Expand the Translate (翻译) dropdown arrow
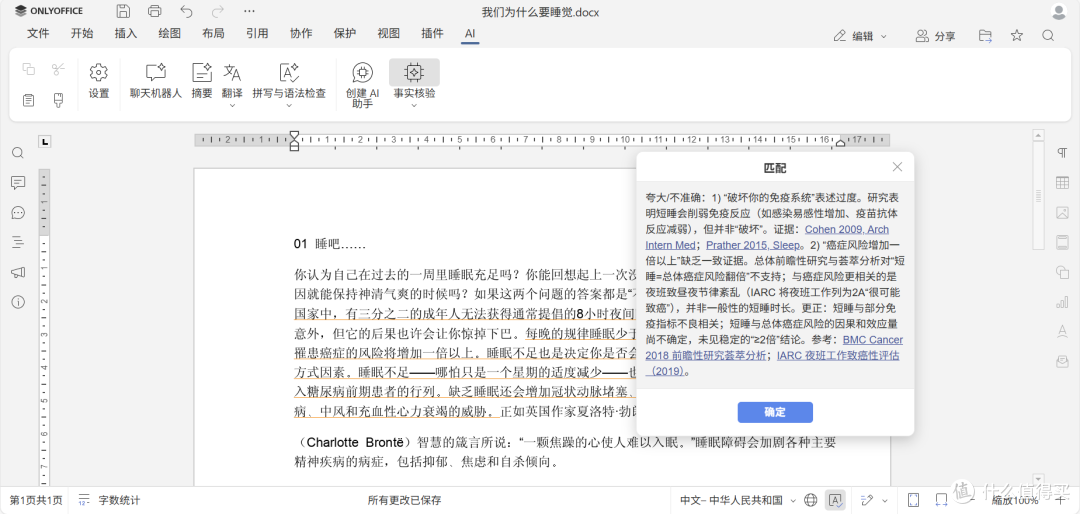 [232, 105]
